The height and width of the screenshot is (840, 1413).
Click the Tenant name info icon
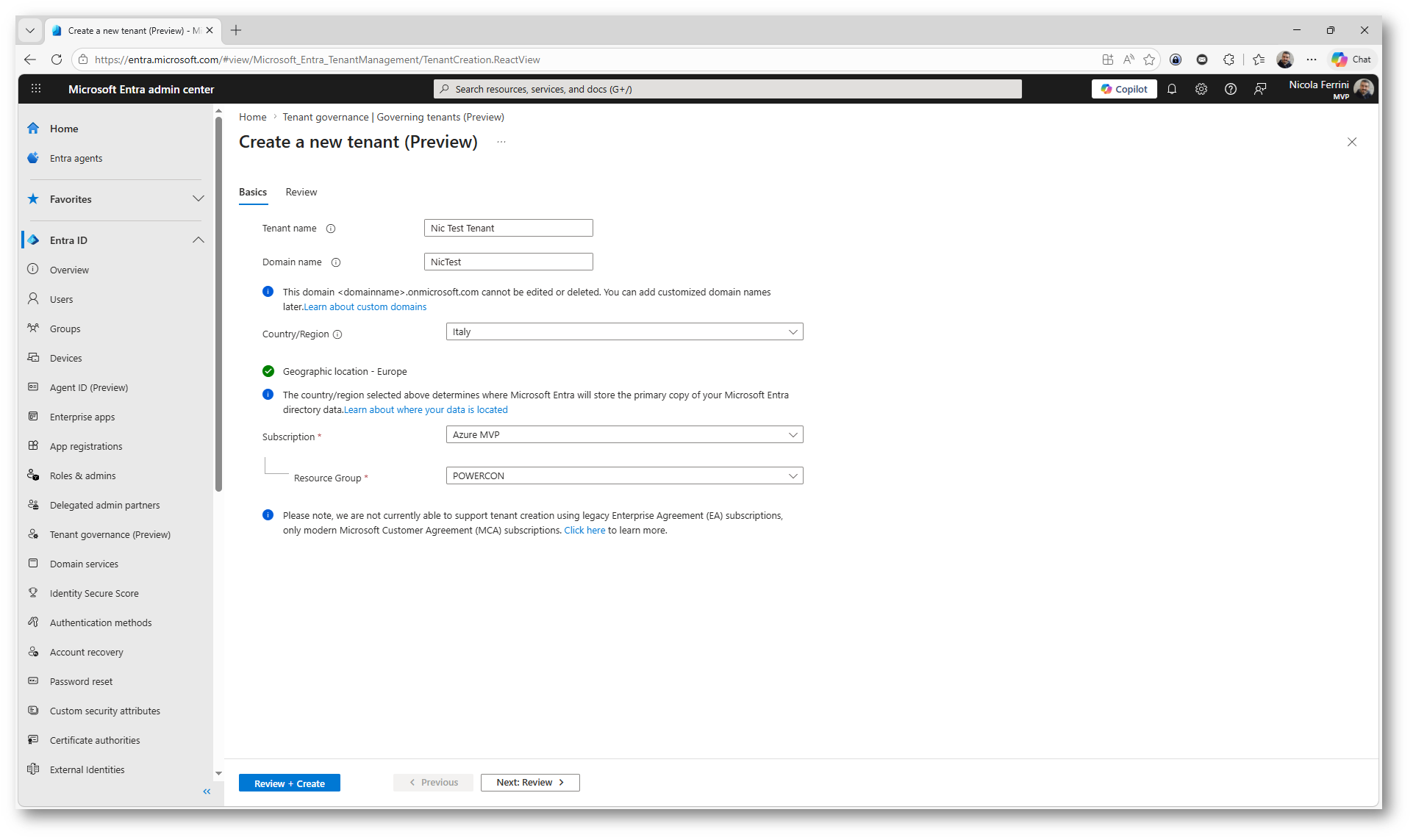[x=331, y=229]
